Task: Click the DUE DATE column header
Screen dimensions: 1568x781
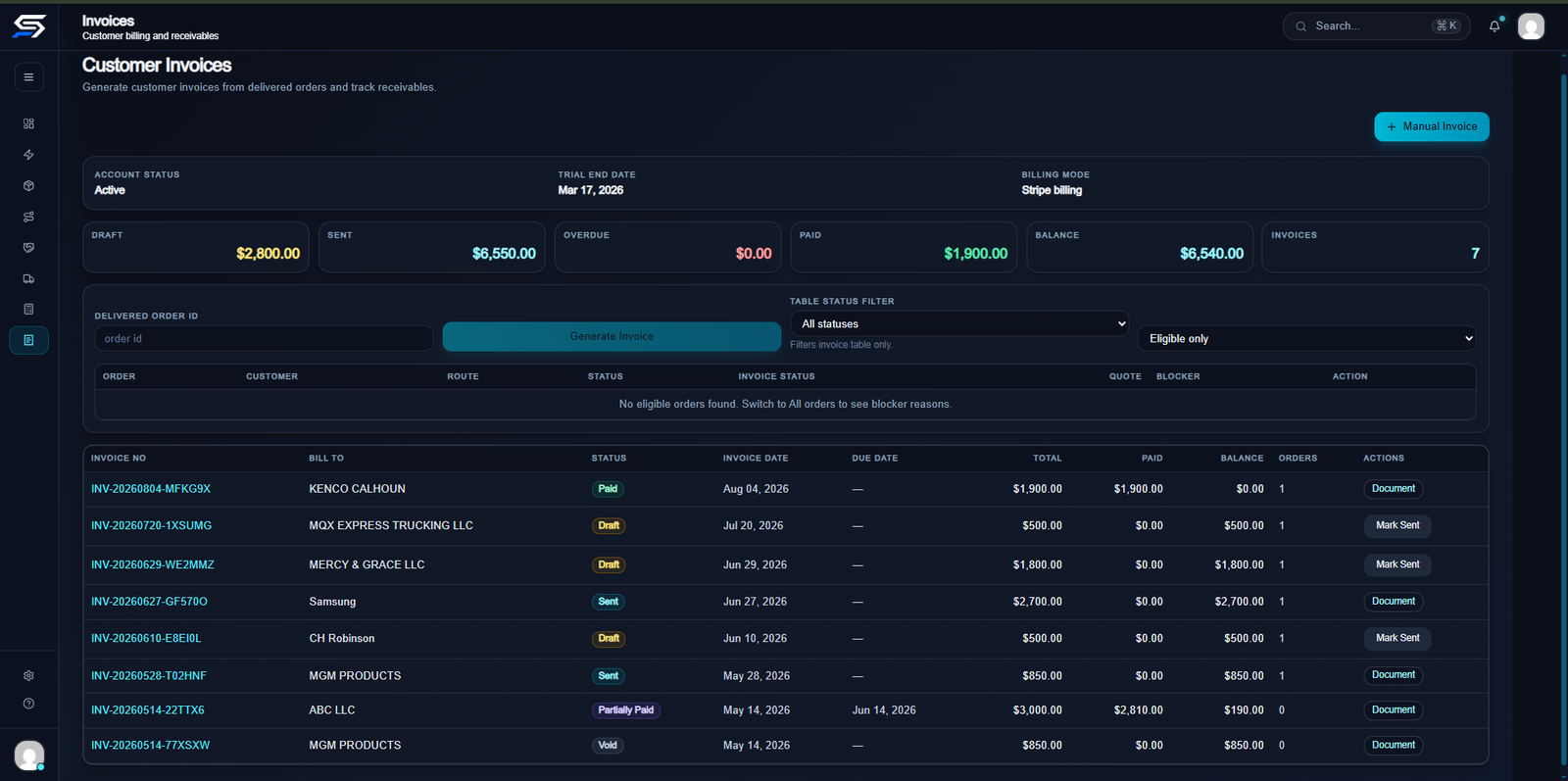Action: coord(875,459)
